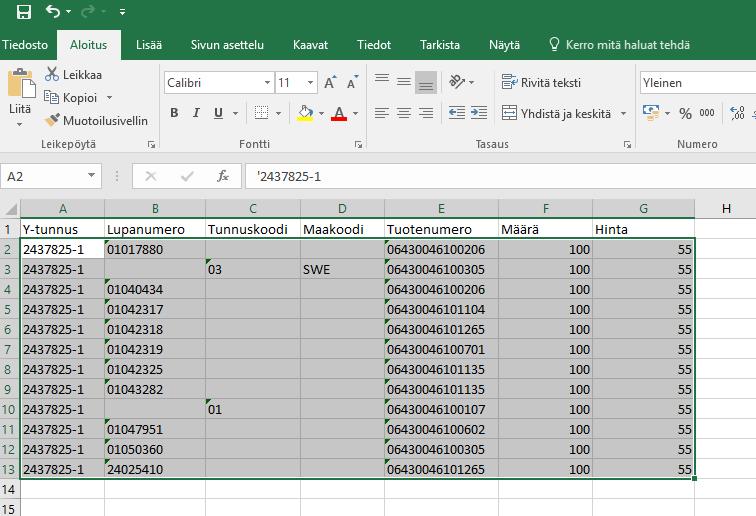Insert function with the fx icon
Screen dimensions: 756x516
point(222,177)
